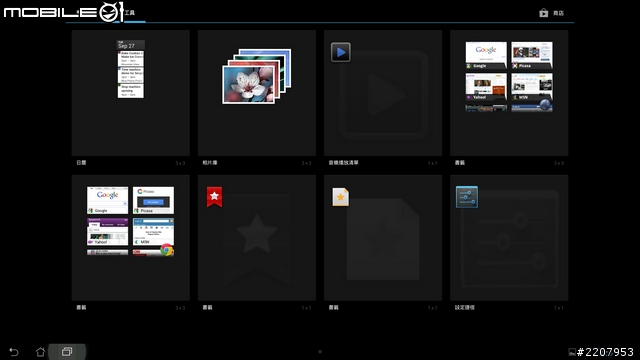Tap the system Home button
This screenshot has height=360, width=640.
(x=40, y=352)
